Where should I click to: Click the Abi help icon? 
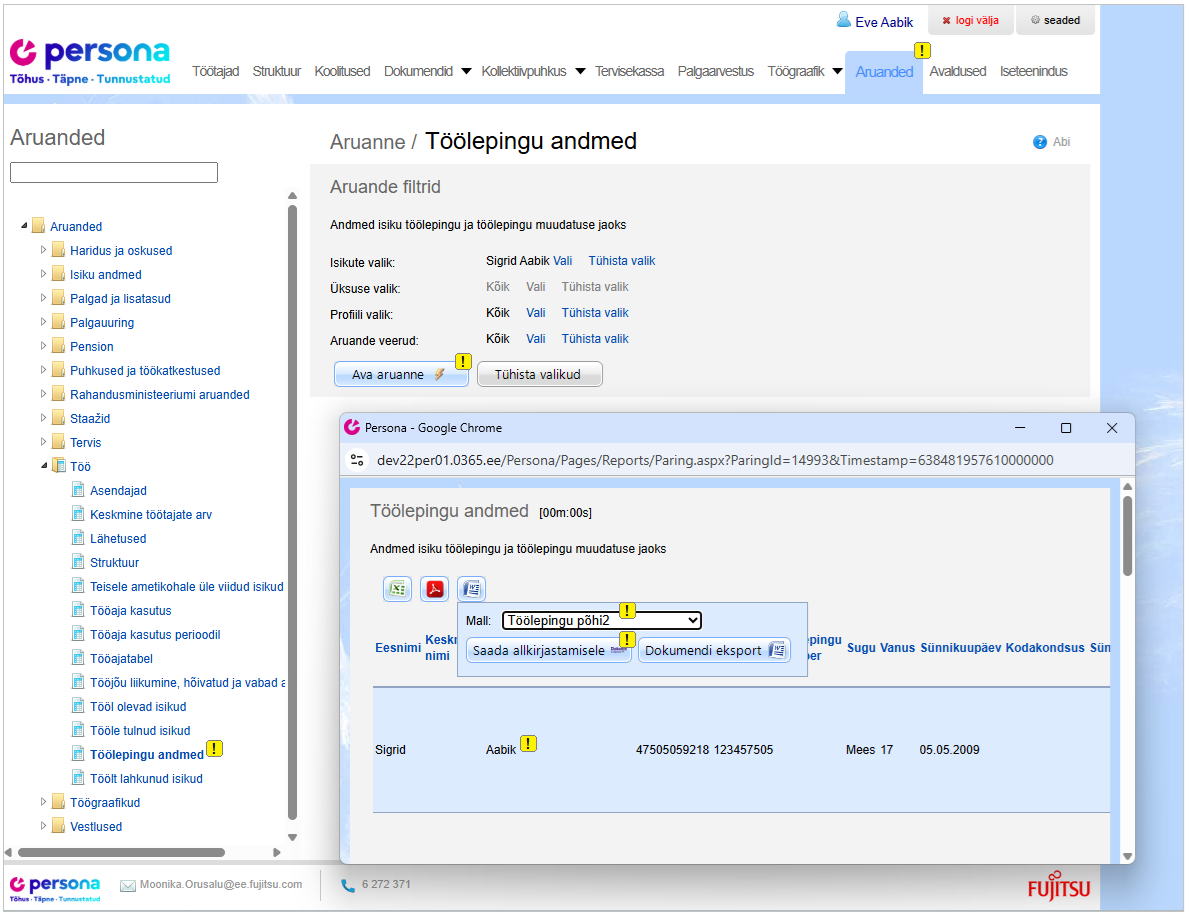tap(1040, 143)
